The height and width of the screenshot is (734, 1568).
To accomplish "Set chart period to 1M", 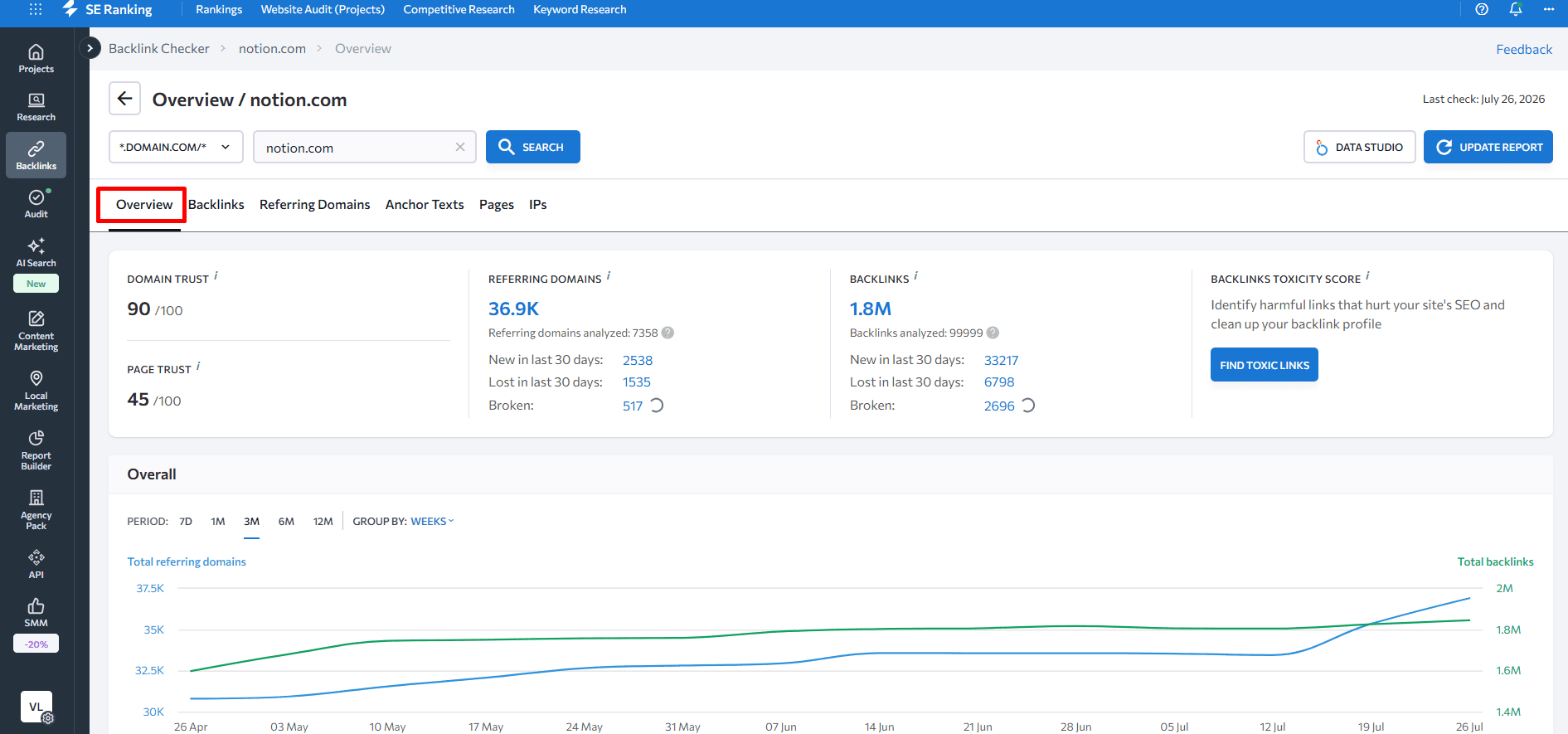I will tap(218, 521).
